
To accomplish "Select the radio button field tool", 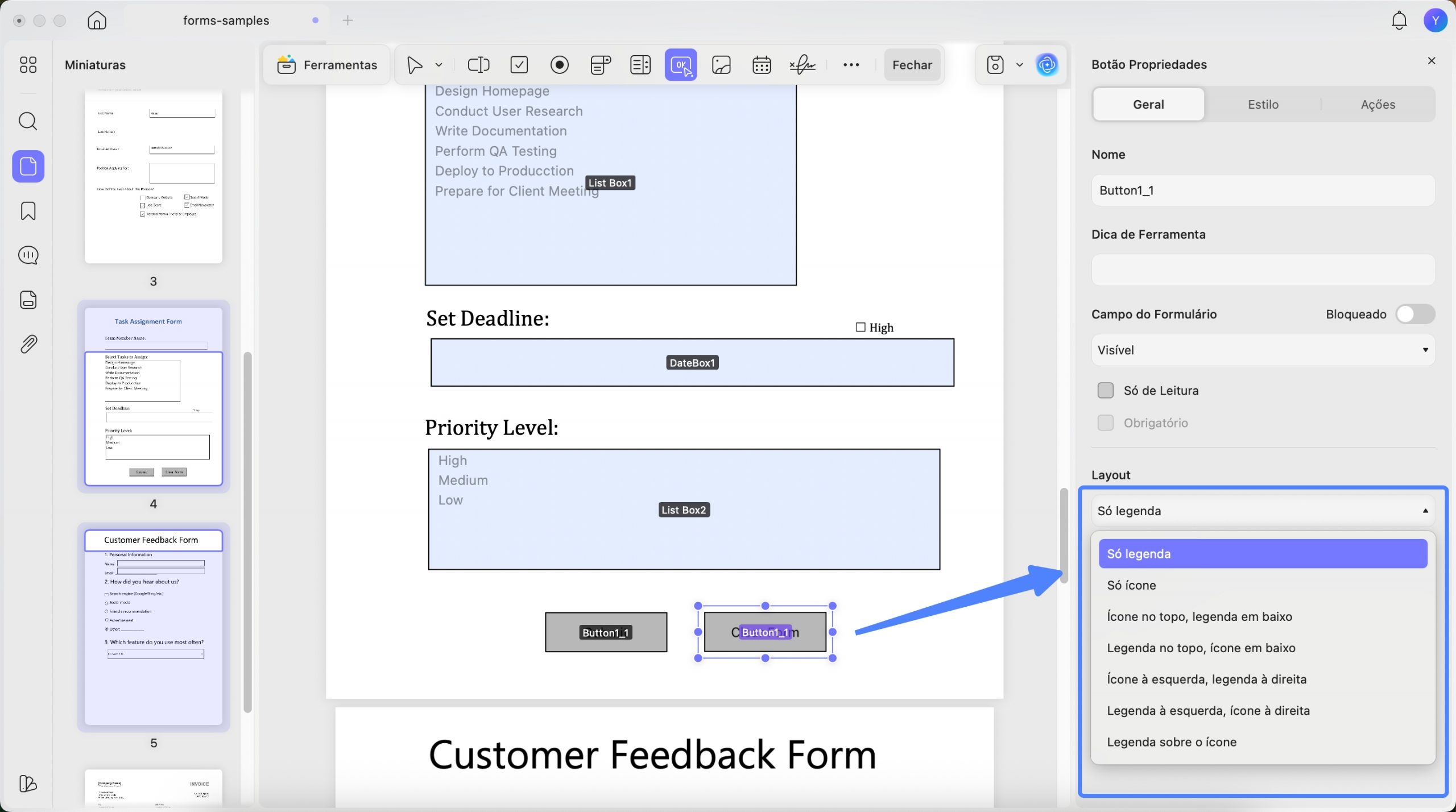I will click(560, 65).
